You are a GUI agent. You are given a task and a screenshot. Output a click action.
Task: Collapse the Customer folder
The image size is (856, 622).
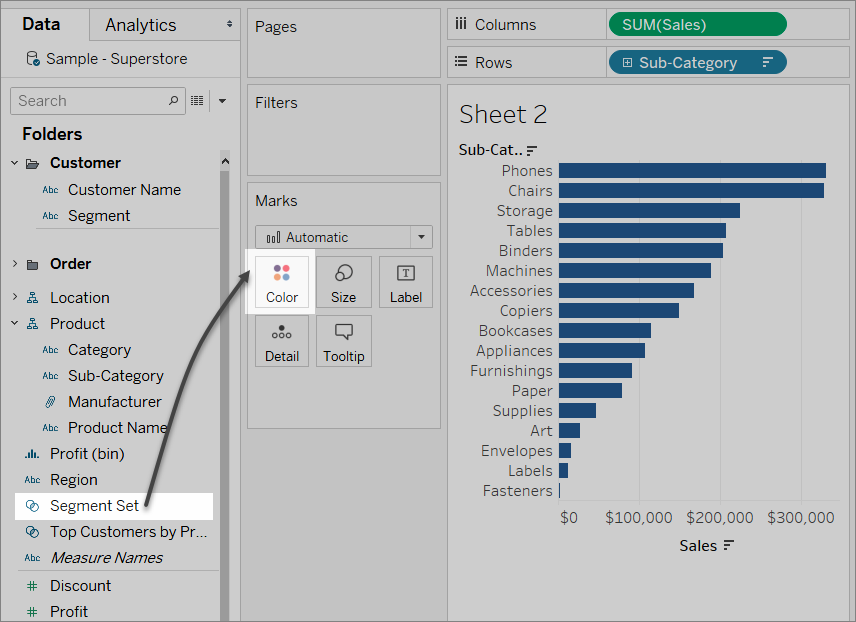(x=15, y=163)
